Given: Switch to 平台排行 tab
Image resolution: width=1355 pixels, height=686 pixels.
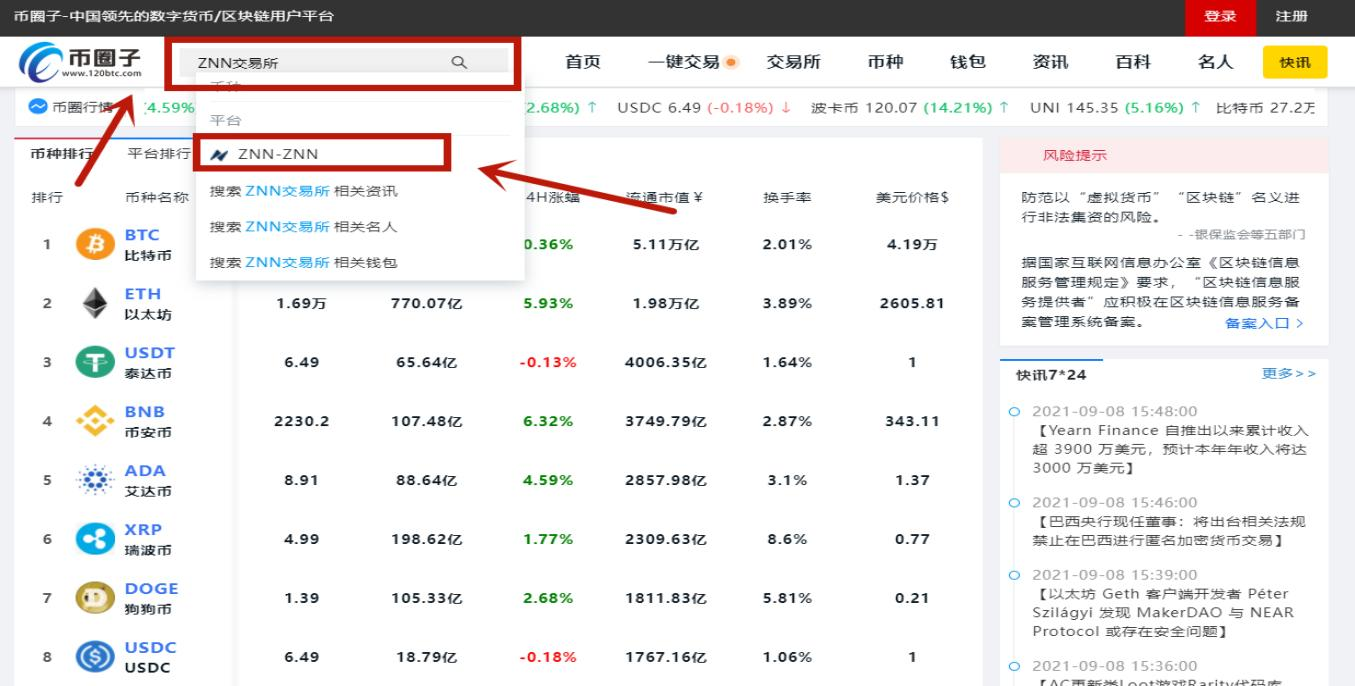Looking at the screenshot, I should pyautogui.click(x=159, y=154).
